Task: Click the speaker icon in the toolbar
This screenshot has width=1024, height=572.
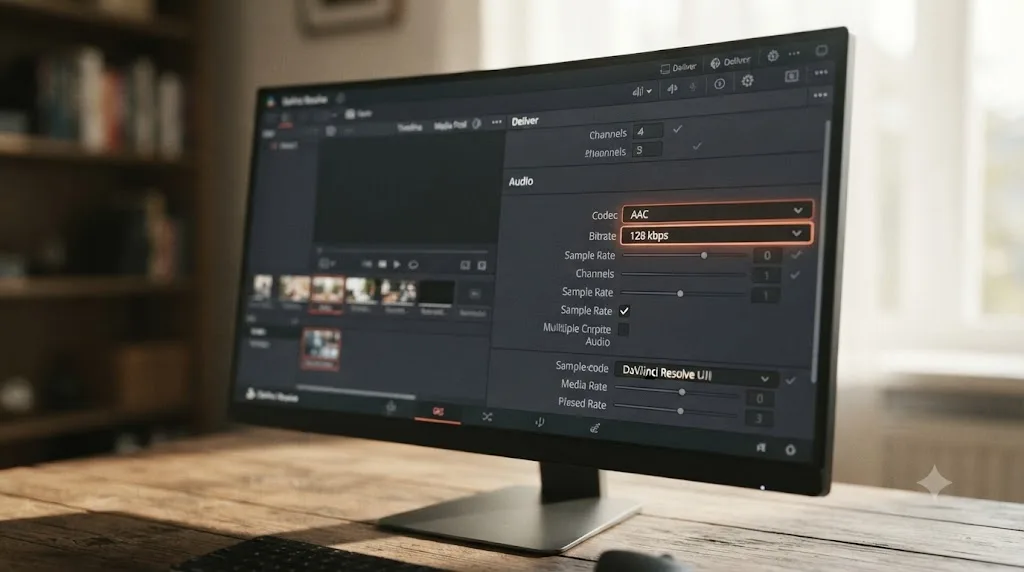Action: [672, 89]
